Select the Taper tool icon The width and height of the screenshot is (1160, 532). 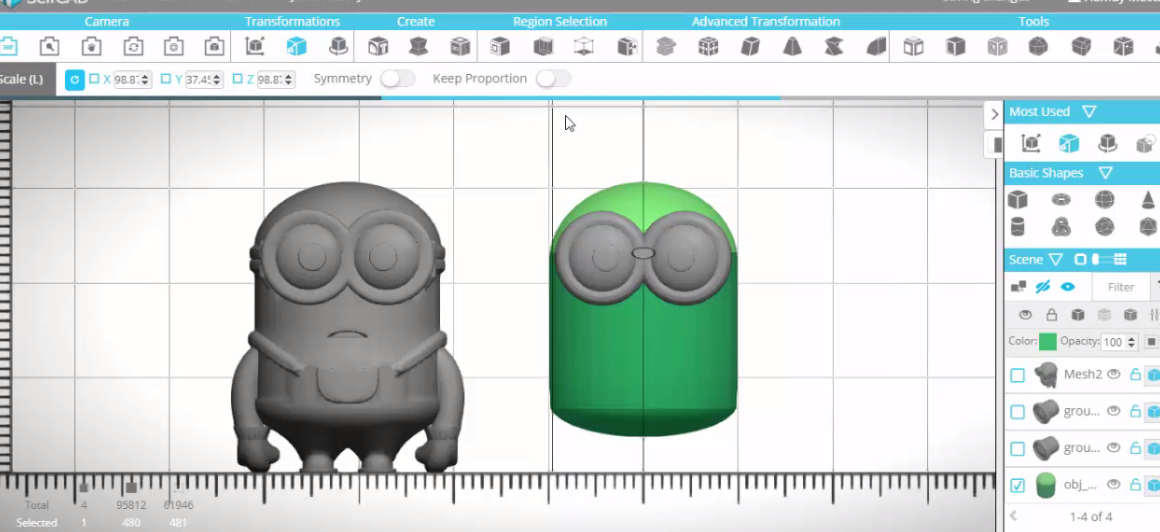792,47
